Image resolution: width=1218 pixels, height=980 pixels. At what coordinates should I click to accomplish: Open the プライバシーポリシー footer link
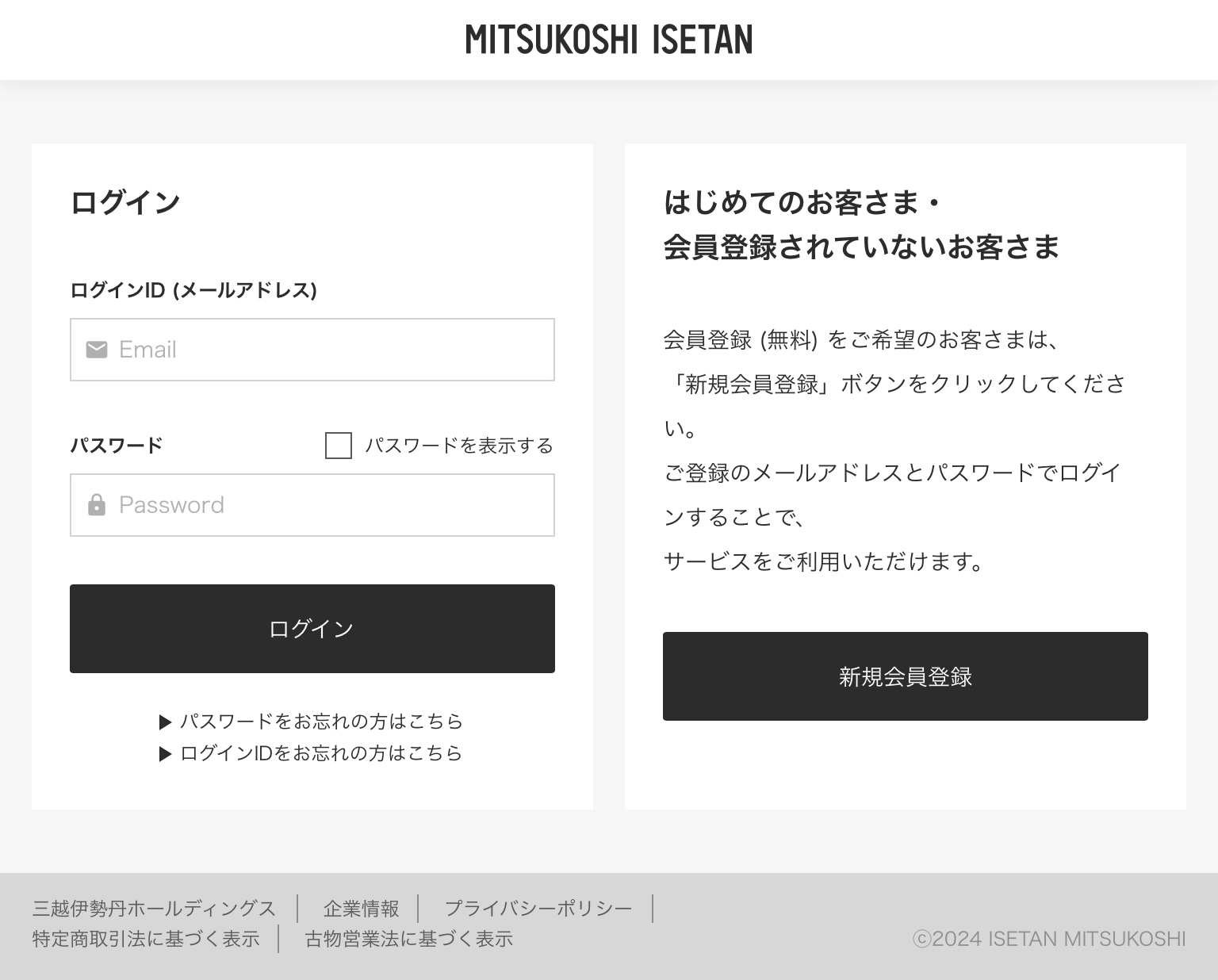click(538, 908)
